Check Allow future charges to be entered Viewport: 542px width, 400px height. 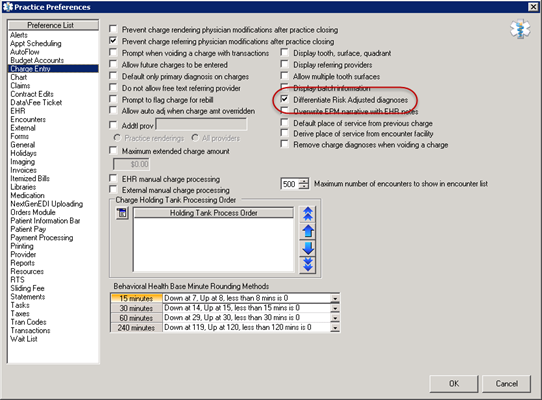click(x=113, y=64)
